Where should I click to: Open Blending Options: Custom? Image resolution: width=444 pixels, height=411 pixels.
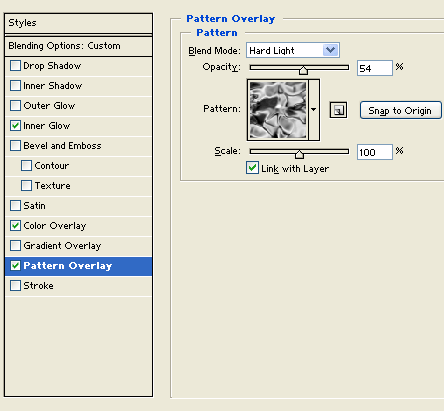[78, 46]
